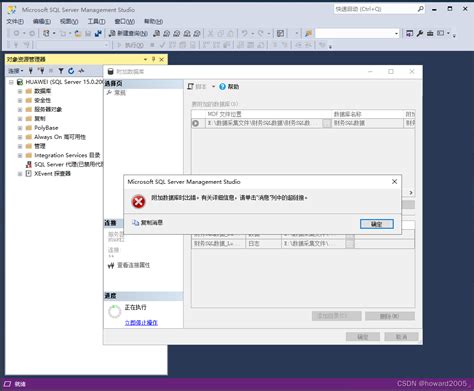Expand the 服务器对象 folder node
This screenshot has width=474, height=391.
click(20, 110)
